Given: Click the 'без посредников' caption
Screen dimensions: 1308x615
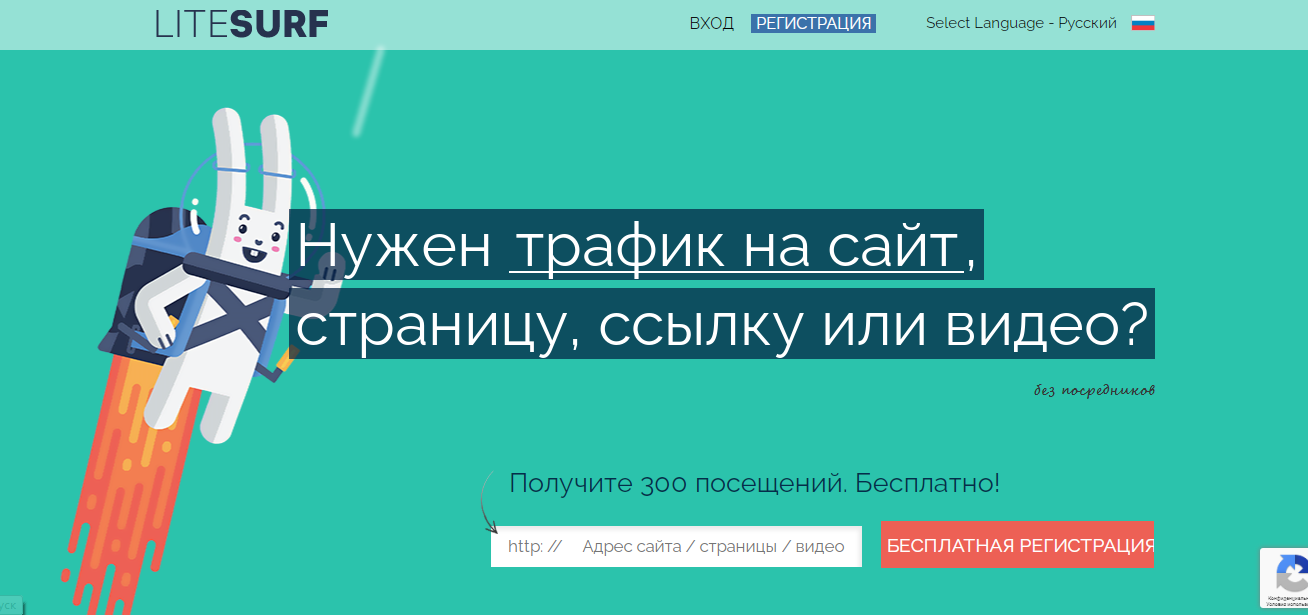Looking at the screenshot, I should coord(1094,390).
